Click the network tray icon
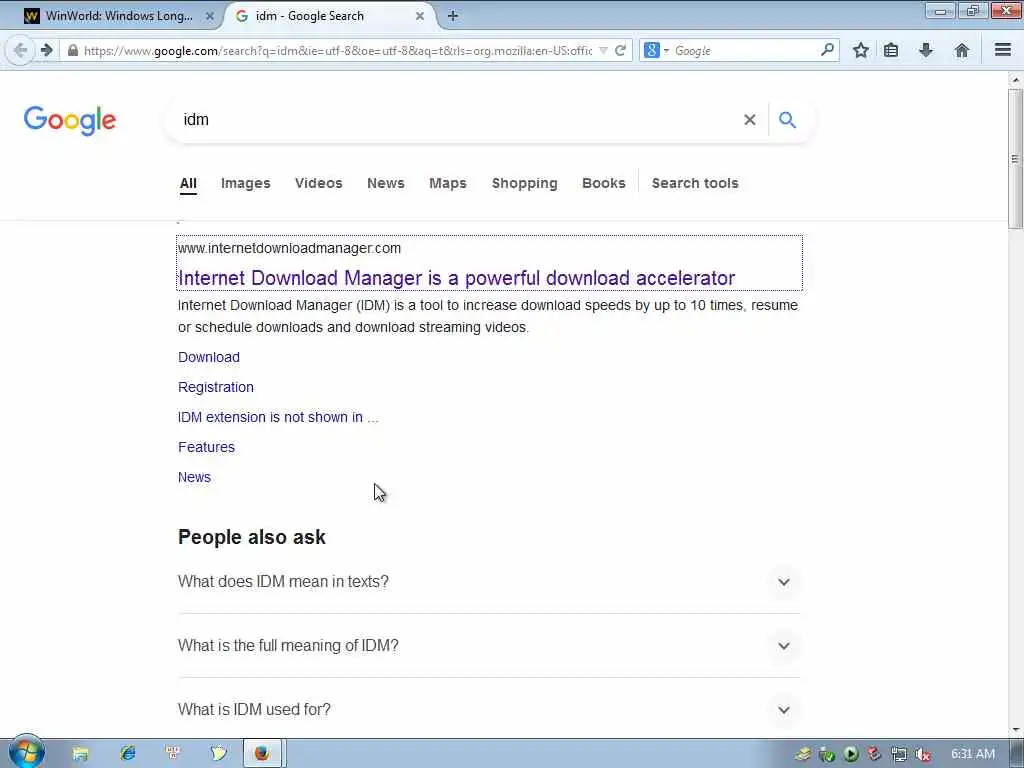 click(x=899, y=754)
